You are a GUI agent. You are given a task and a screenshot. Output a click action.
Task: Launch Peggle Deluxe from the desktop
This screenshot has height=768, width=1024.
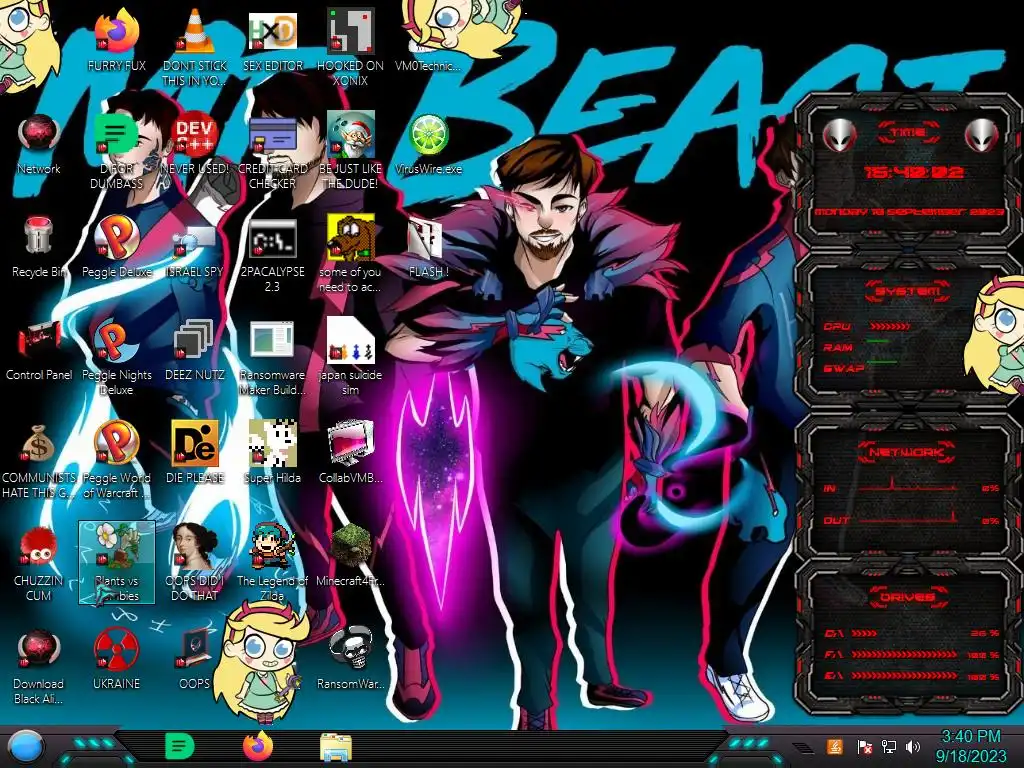point(116,238)
